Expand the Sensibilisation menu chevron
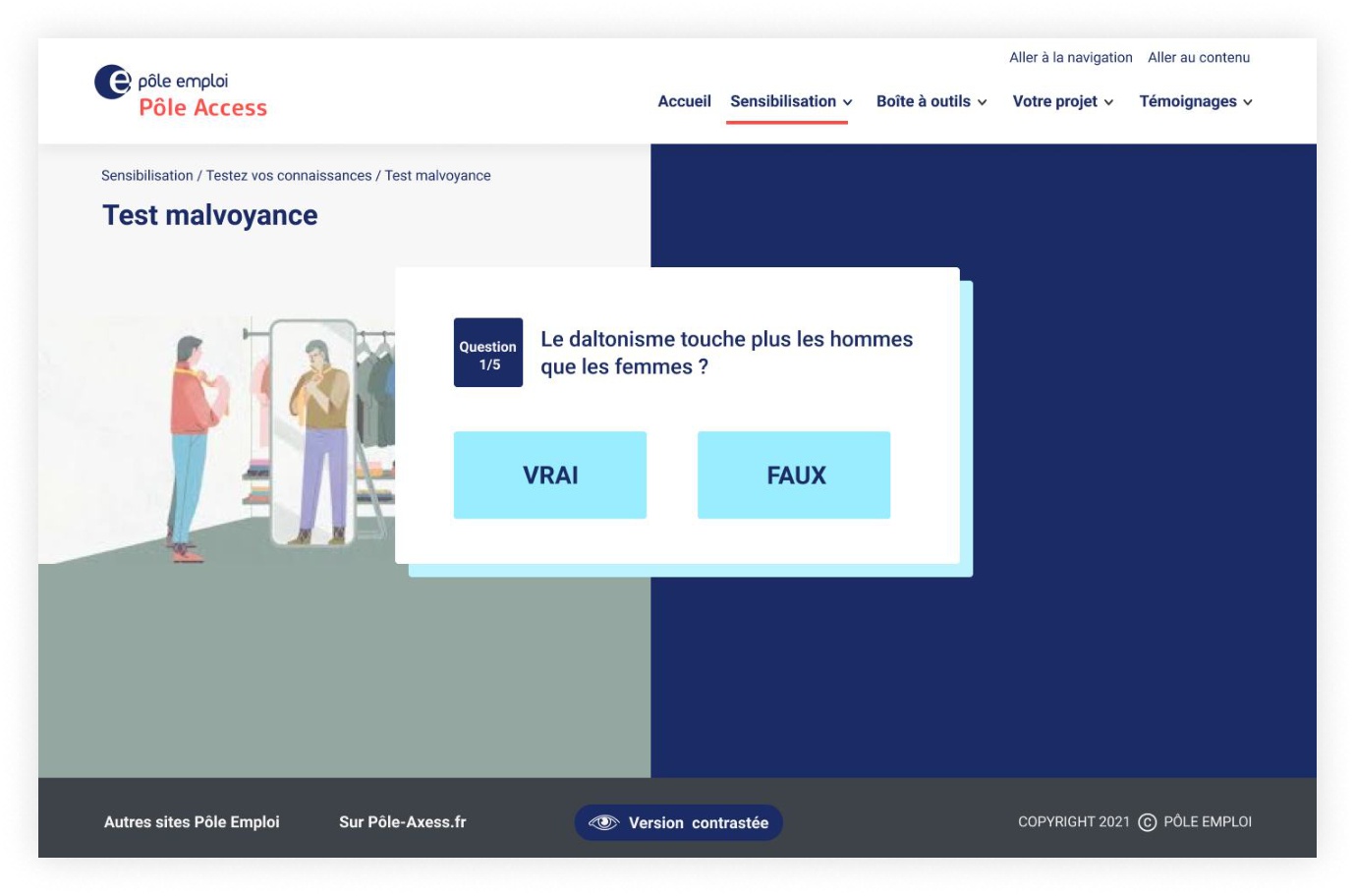The height and width of the screenshot is (896, 1355). tap(848, 102)
